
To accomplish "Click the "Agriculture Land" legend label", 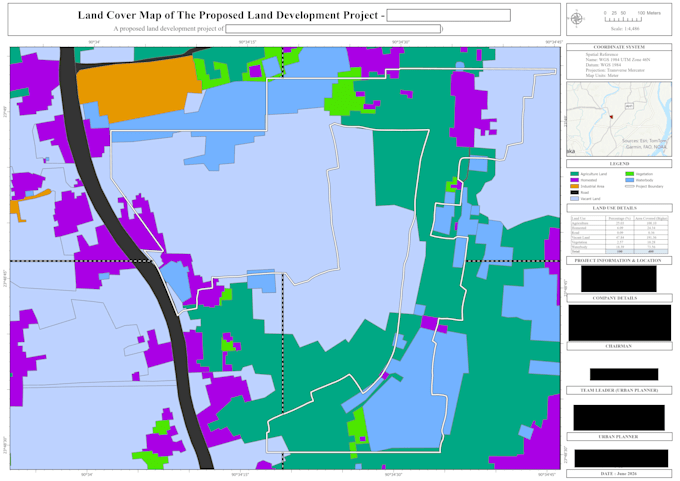I will coord(594,174).
